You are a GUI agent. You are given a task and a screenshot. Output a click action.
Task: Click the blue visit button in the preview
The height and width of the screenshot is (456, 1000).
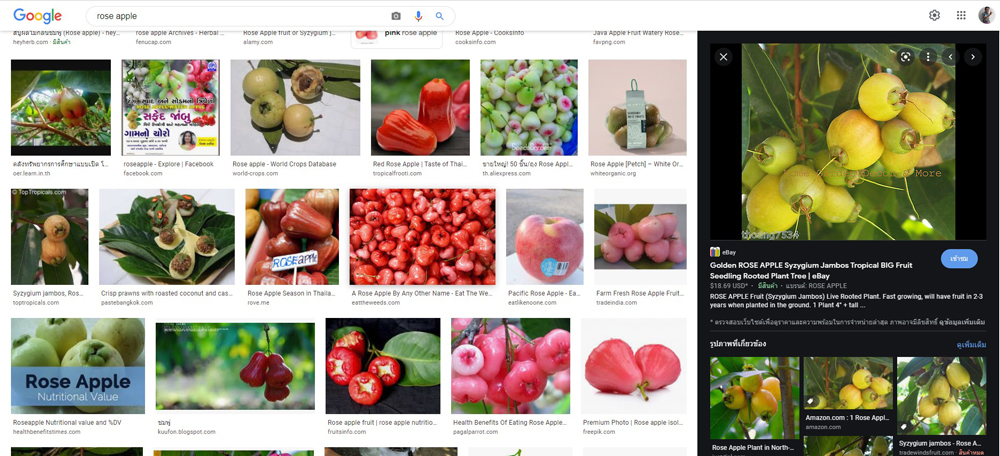click(959, 258)
